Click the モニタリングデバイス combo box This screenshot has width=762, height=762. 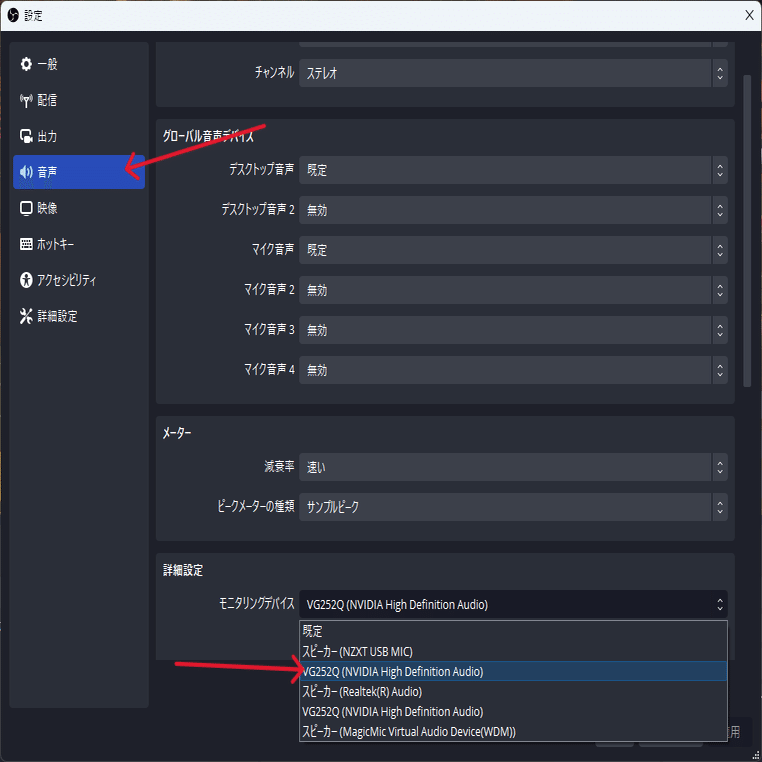pyautogui.click(x=513, y=604)
